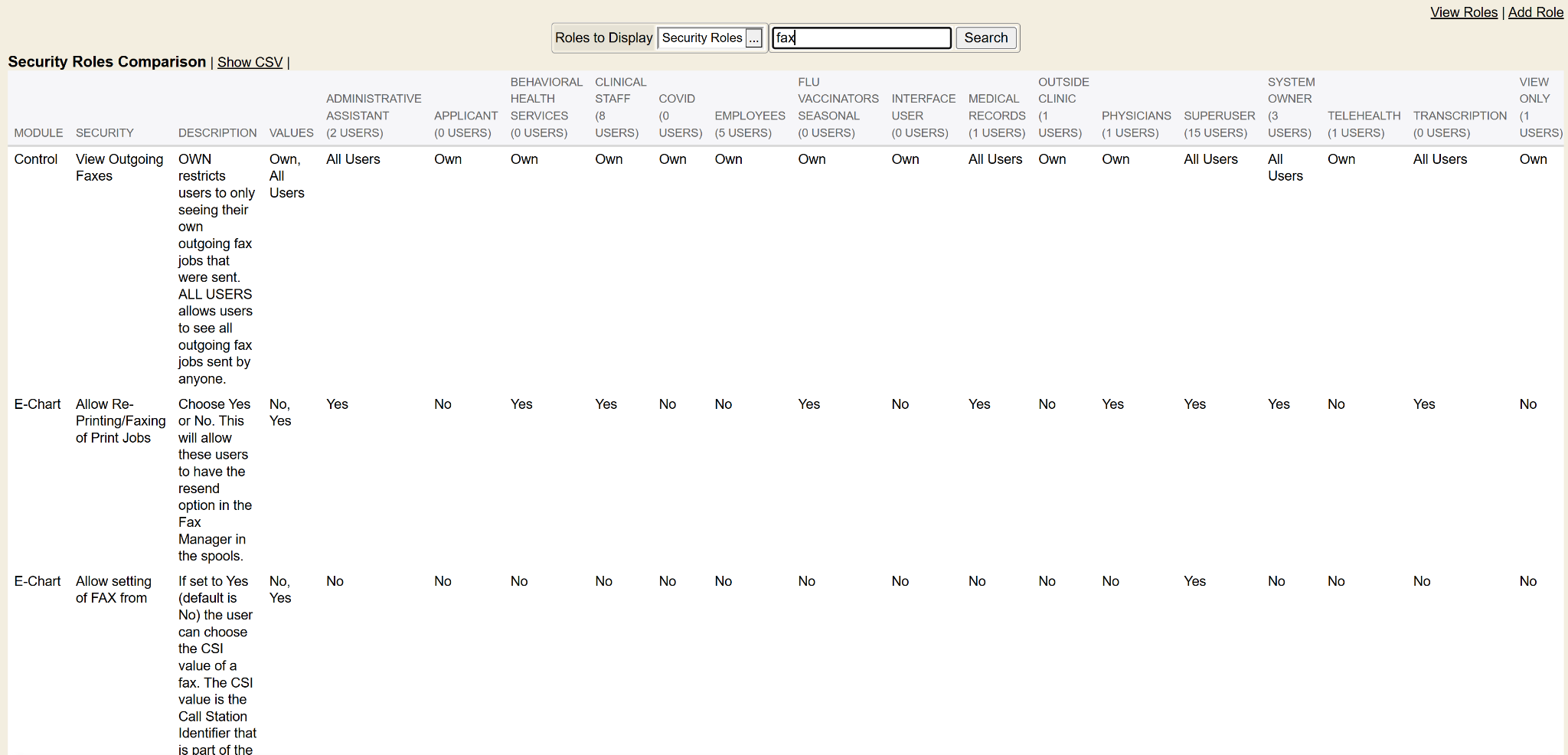Viewport: 1568px width, 755px height.
Task: Click into the fax search field
Action: [x=861, y=38]
